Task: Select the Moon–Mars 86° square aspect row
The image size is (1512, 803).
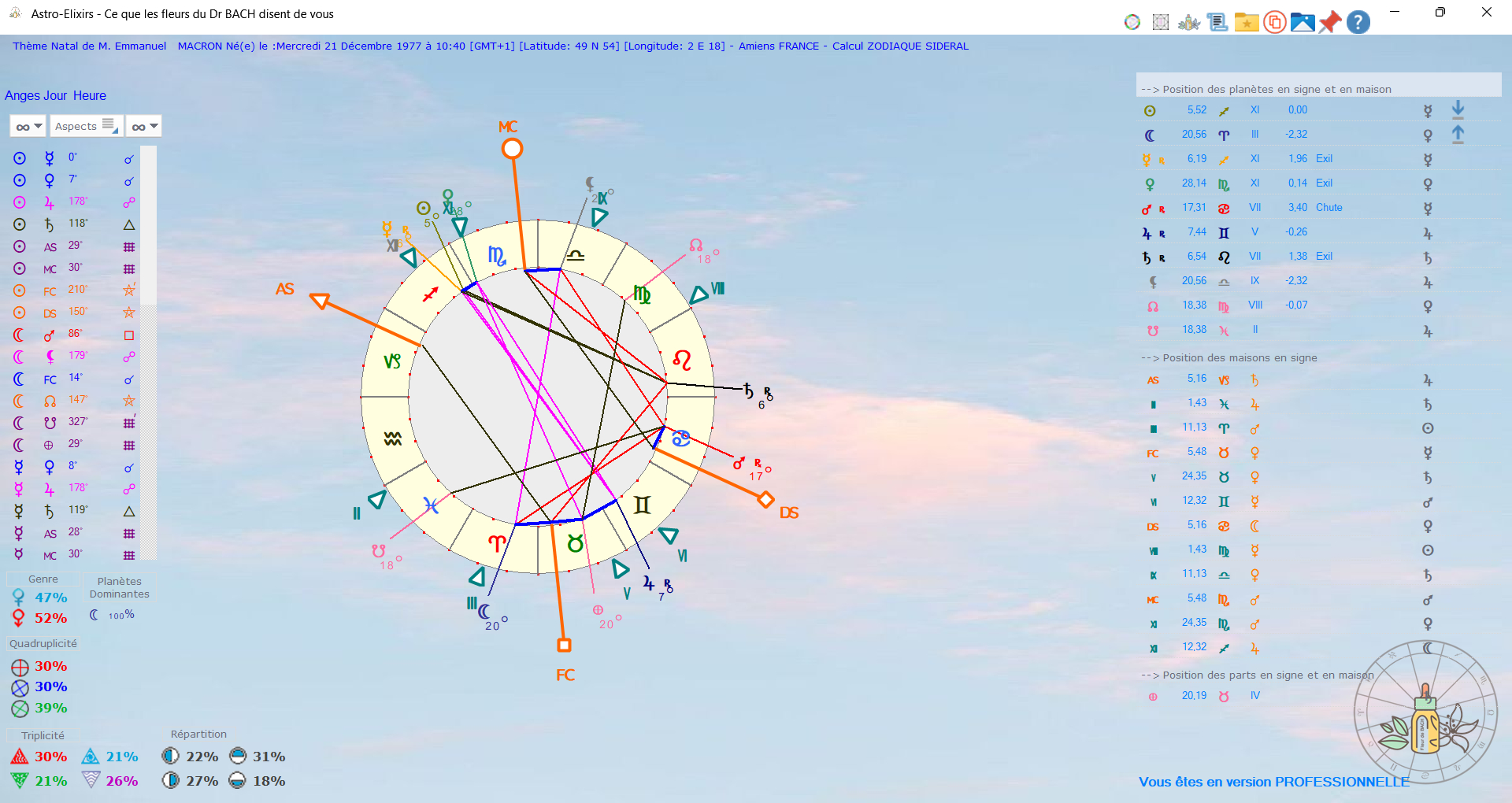Action: click(75, 335)
